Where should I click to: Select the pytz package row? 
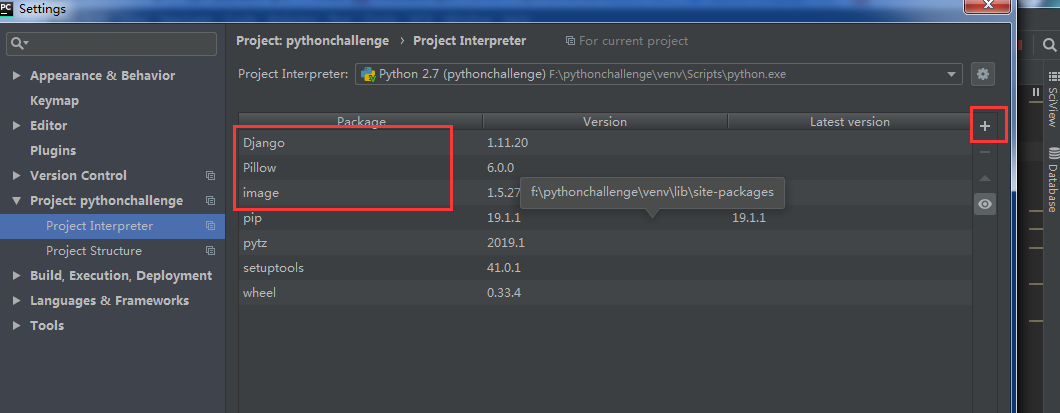[x=605, y=243]
